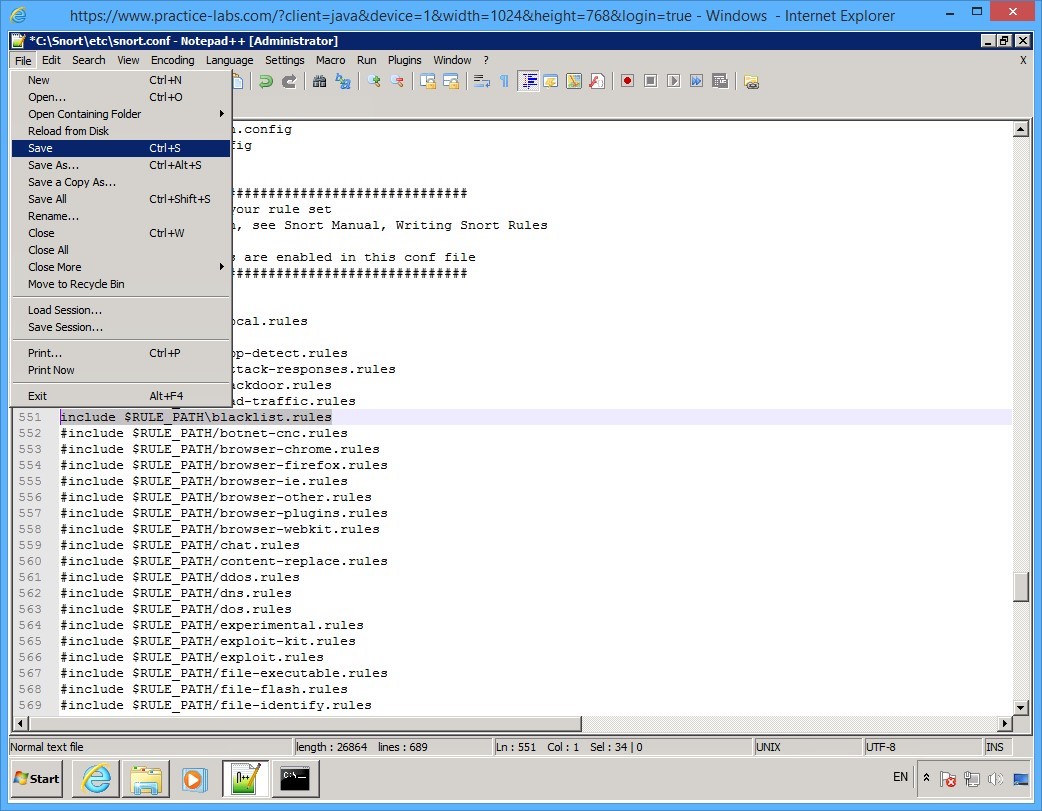Image resolution: width=1042 pixels, height=811 pixels.
Task: Select Save in the File menu
Action: click(40, 148)
